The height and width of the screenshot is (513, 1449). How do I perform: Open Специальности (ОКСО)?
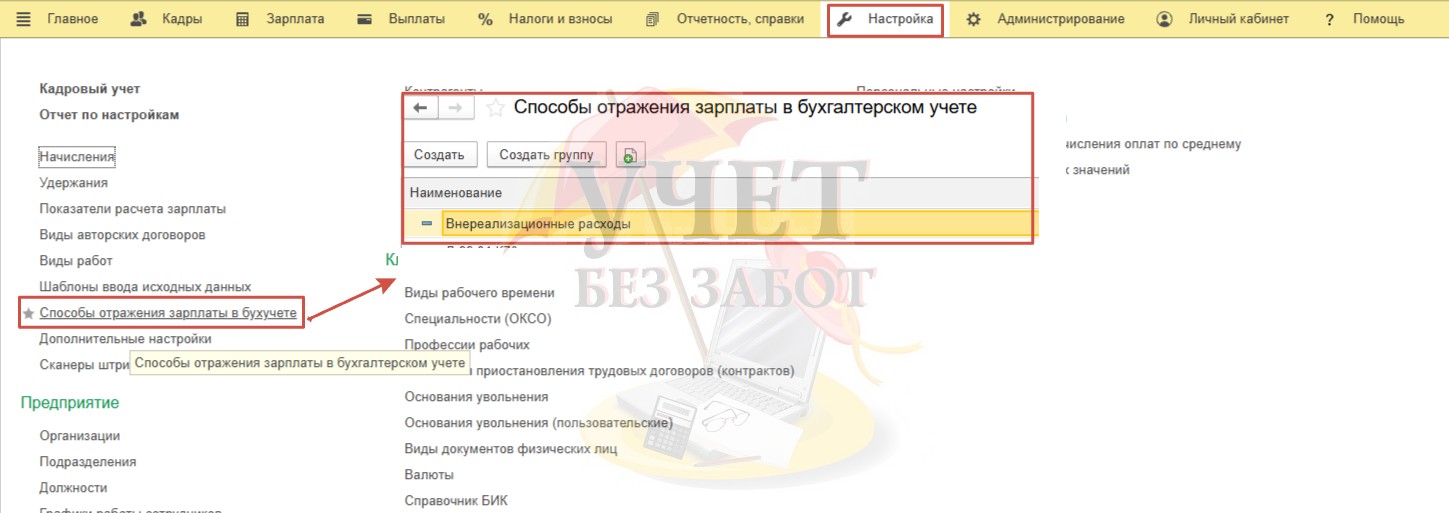(x=478, y=318)
